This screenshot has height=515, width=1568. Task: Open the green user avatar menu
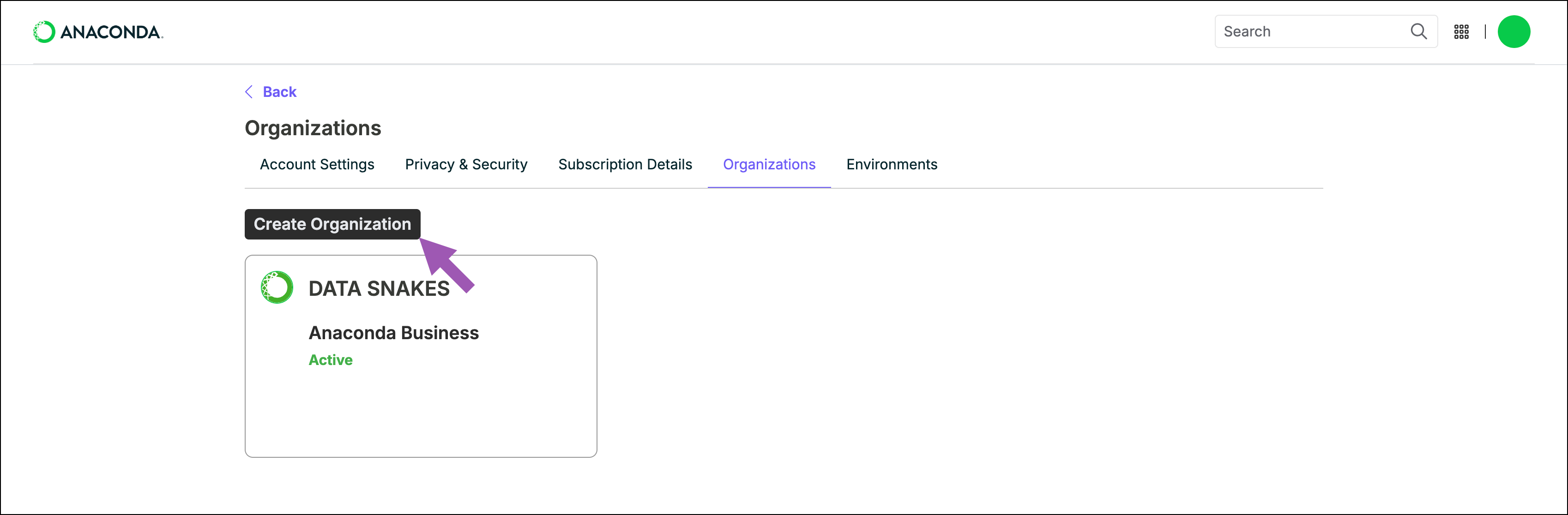click(x=1514, y=32)
